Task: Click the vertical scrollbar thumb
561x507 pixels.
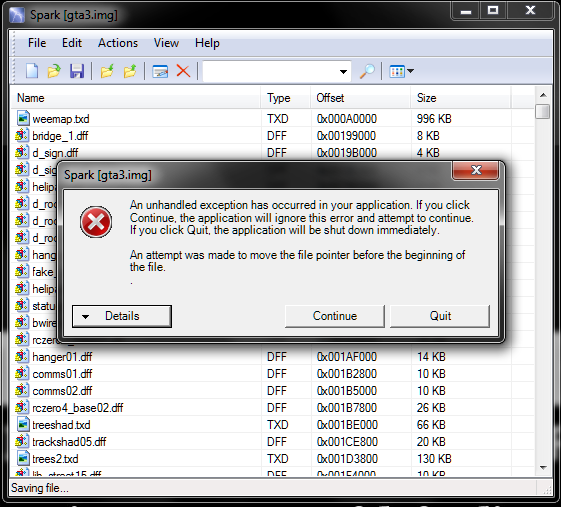Action: coord(543,111)
